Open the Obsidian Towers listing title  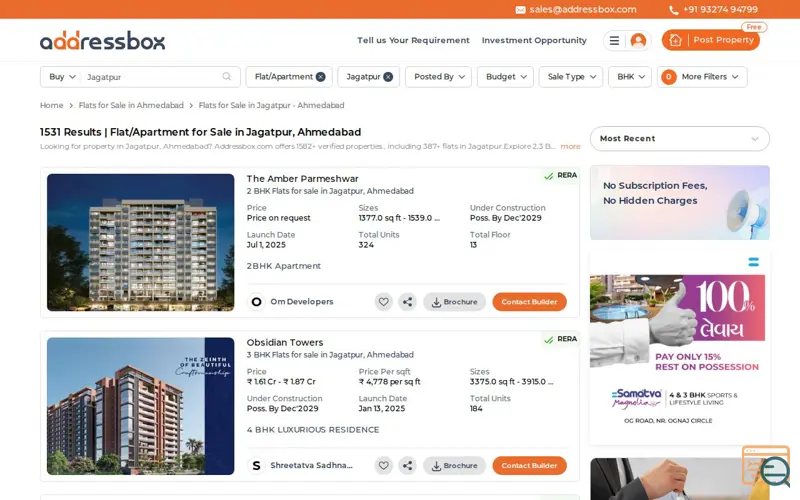[x=285, y=342]
